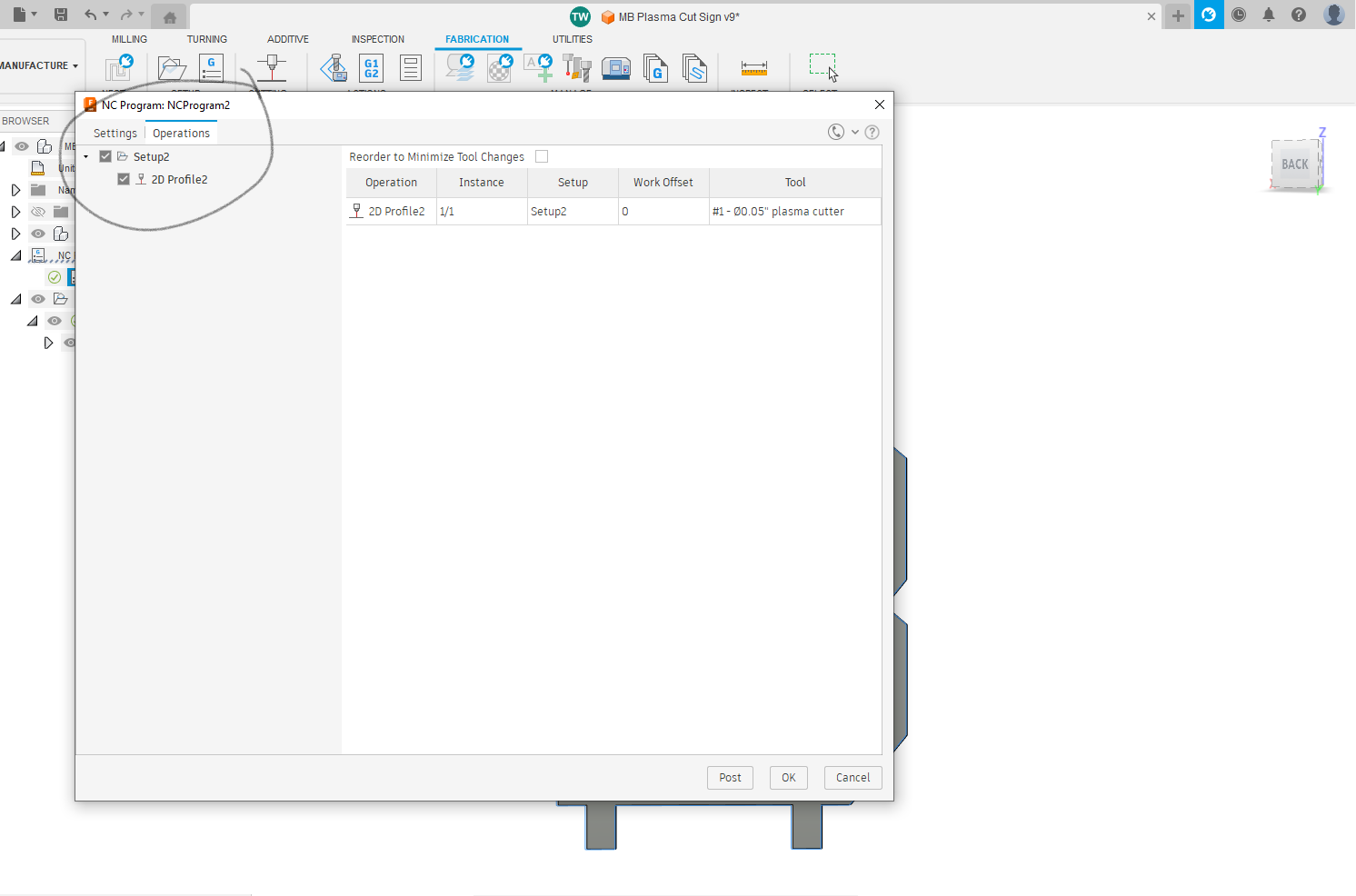Enable Reorder to Minimize Tool Changes
The image size is (1356, 896).
pos(542,156)
